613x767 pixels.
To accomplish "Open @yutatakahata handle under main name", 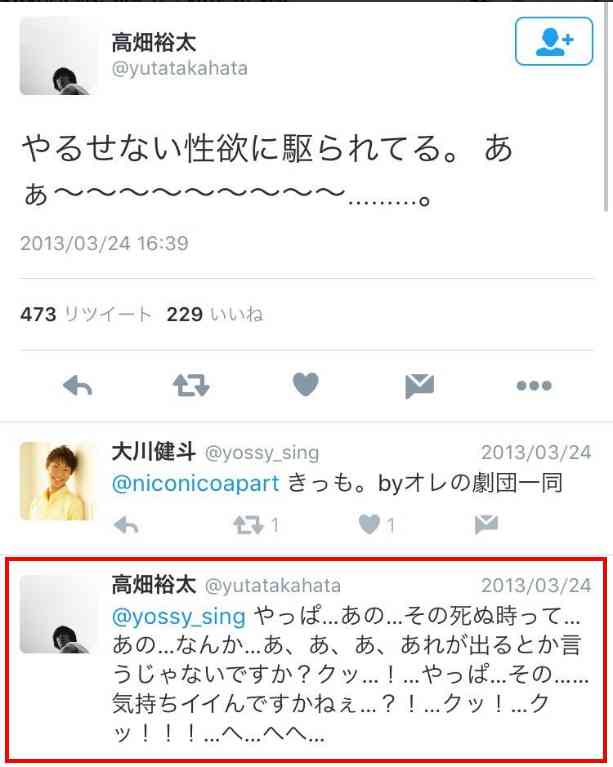I will 180,68.
